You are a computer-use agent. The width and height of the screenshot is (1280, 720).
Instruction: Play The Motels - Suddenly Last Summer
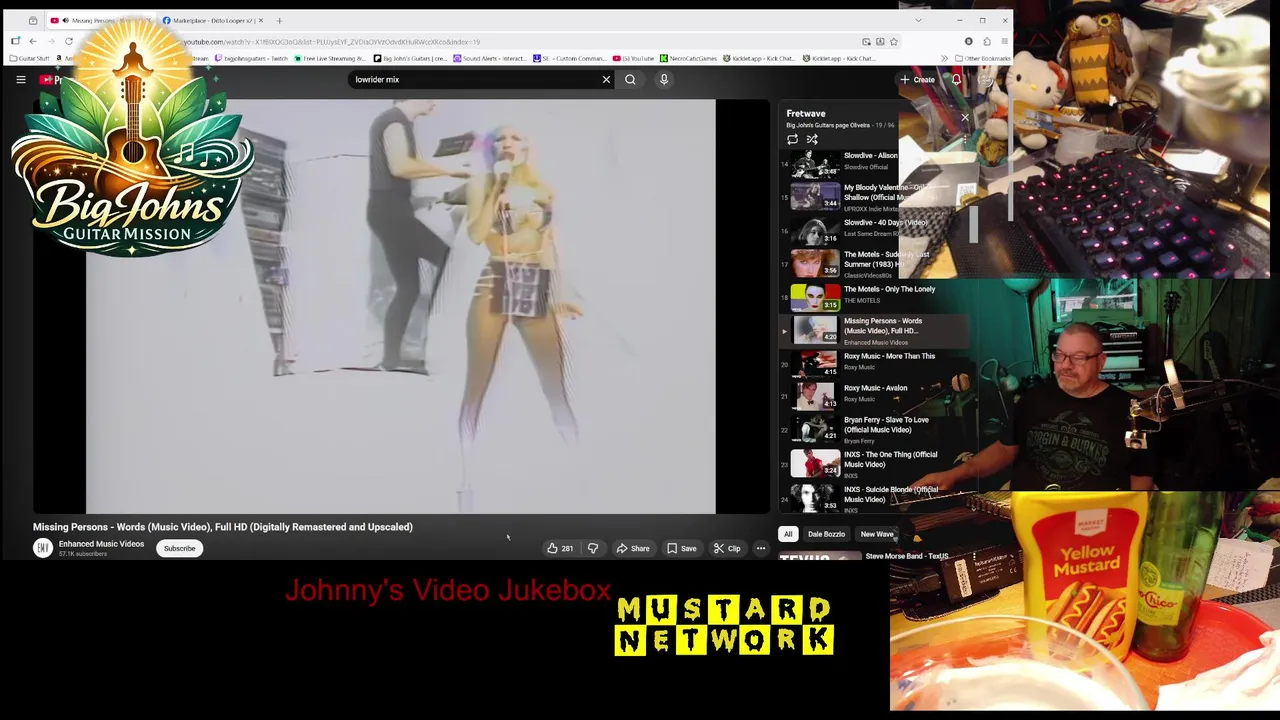(x=873, y=262)
